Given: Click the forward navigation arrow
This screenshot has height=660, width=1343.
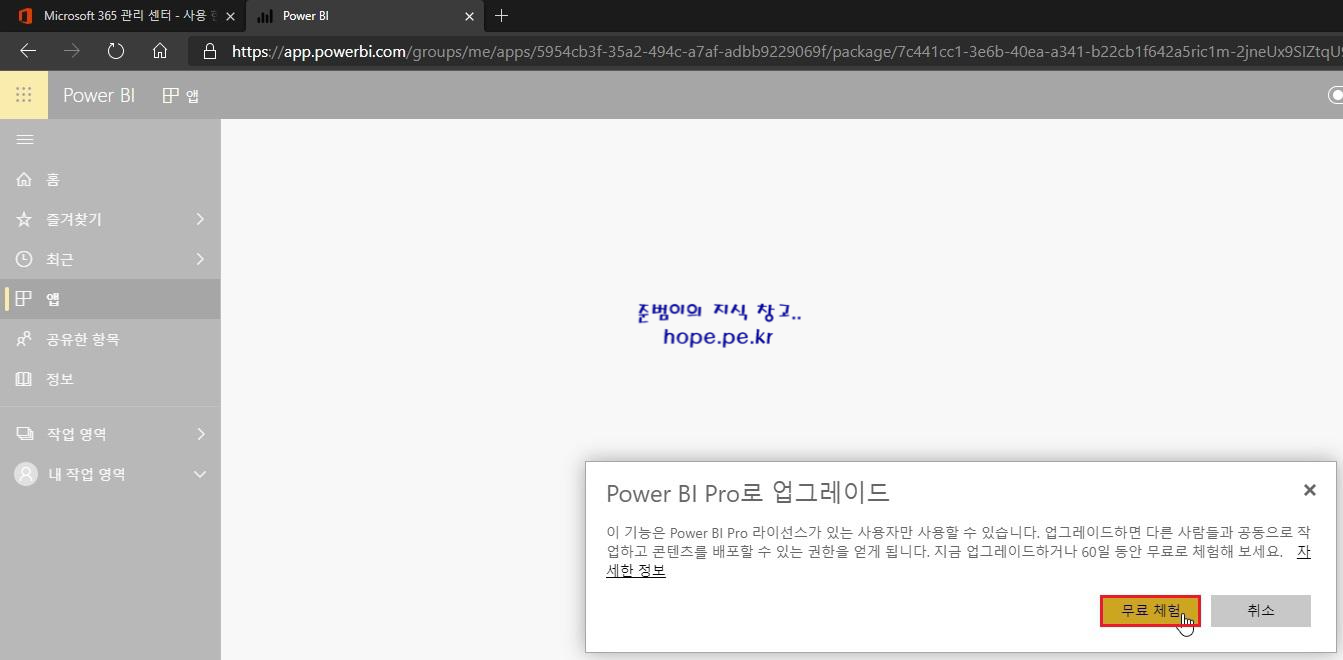Looking at the screenshot, I should point(72,51).
